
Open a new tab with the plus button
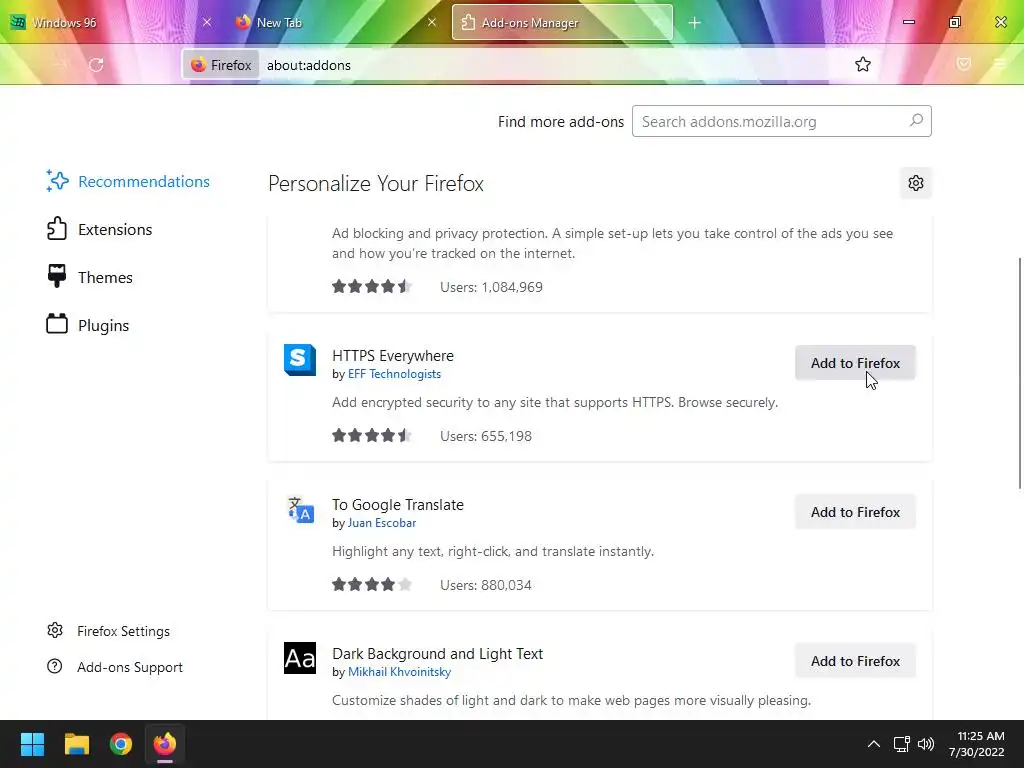click(x=694, y=23)
